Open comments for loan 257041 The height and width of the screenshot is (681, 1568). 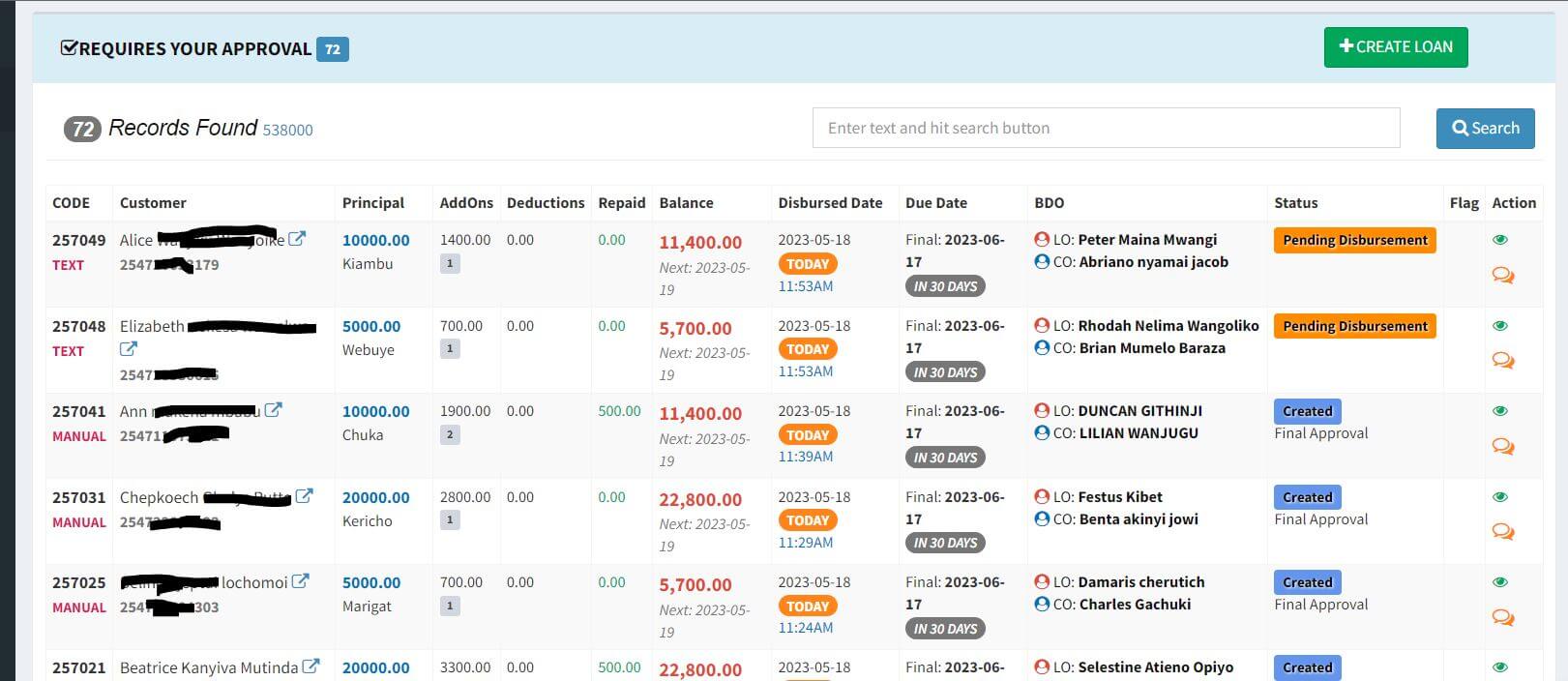click(x=1503, y=446)
